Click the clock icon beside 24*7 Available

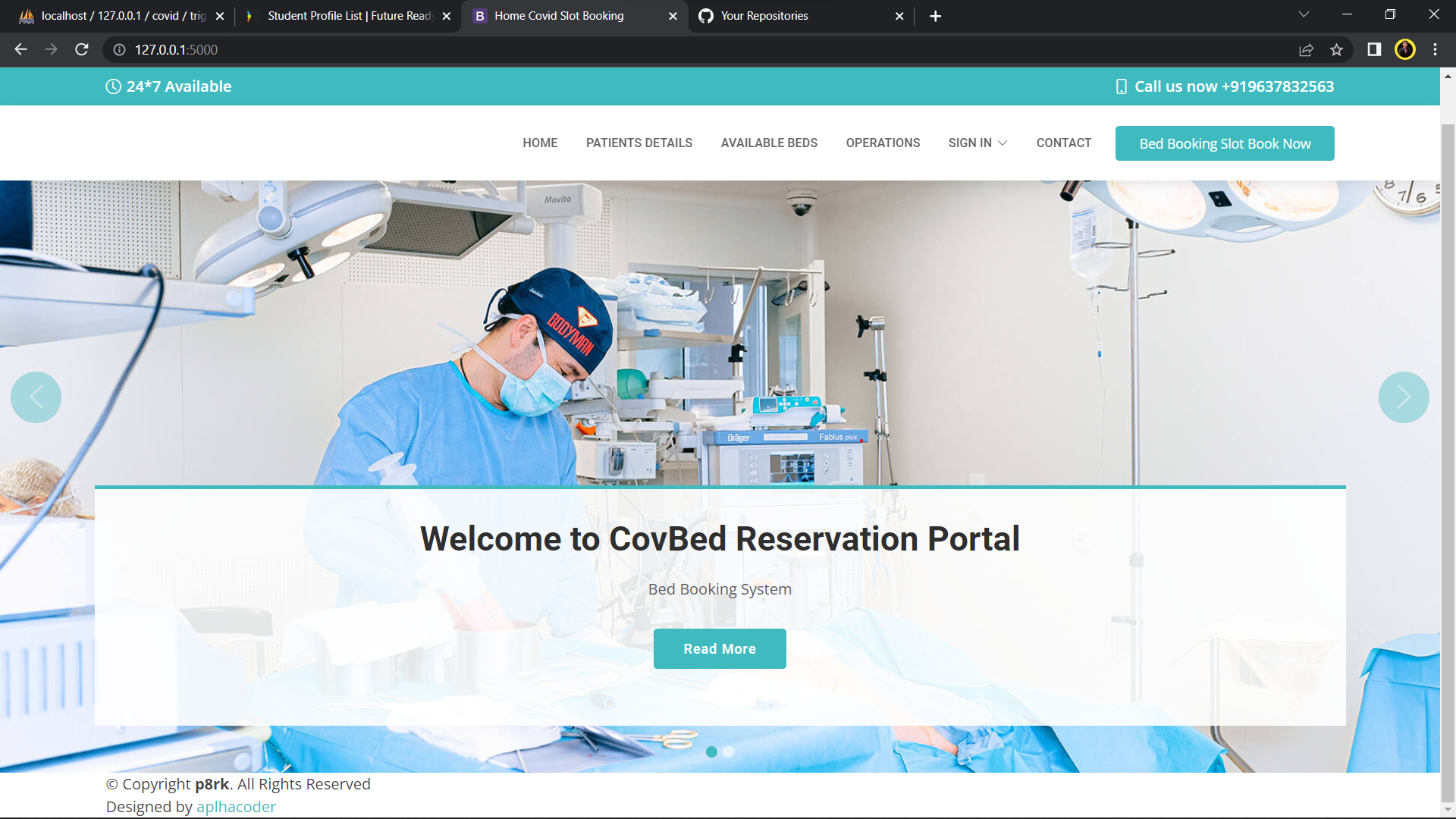point(113,86)
